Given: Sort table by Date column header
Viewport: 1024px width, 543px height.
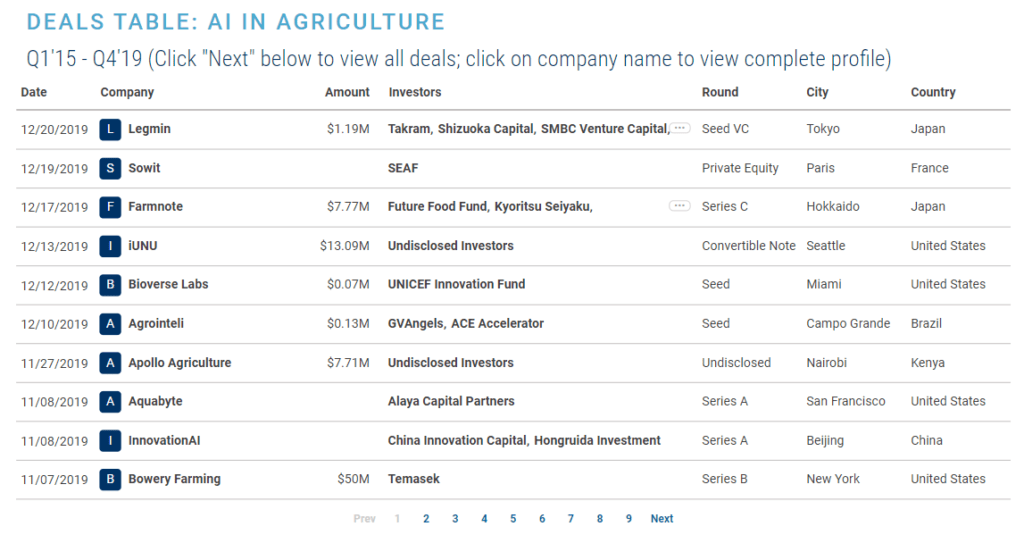Looking at the screenshot, I should click(34, 92).
